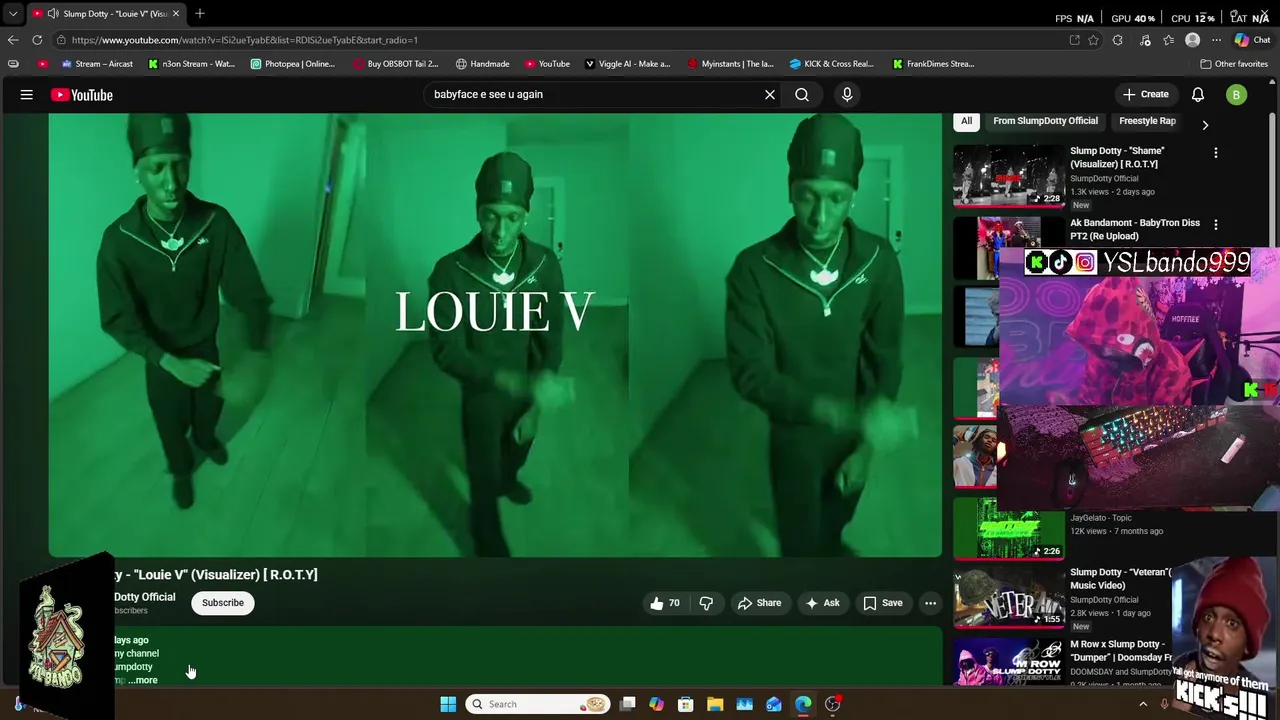Open OBS Studio from the taskbar

(x=832, y=704)
